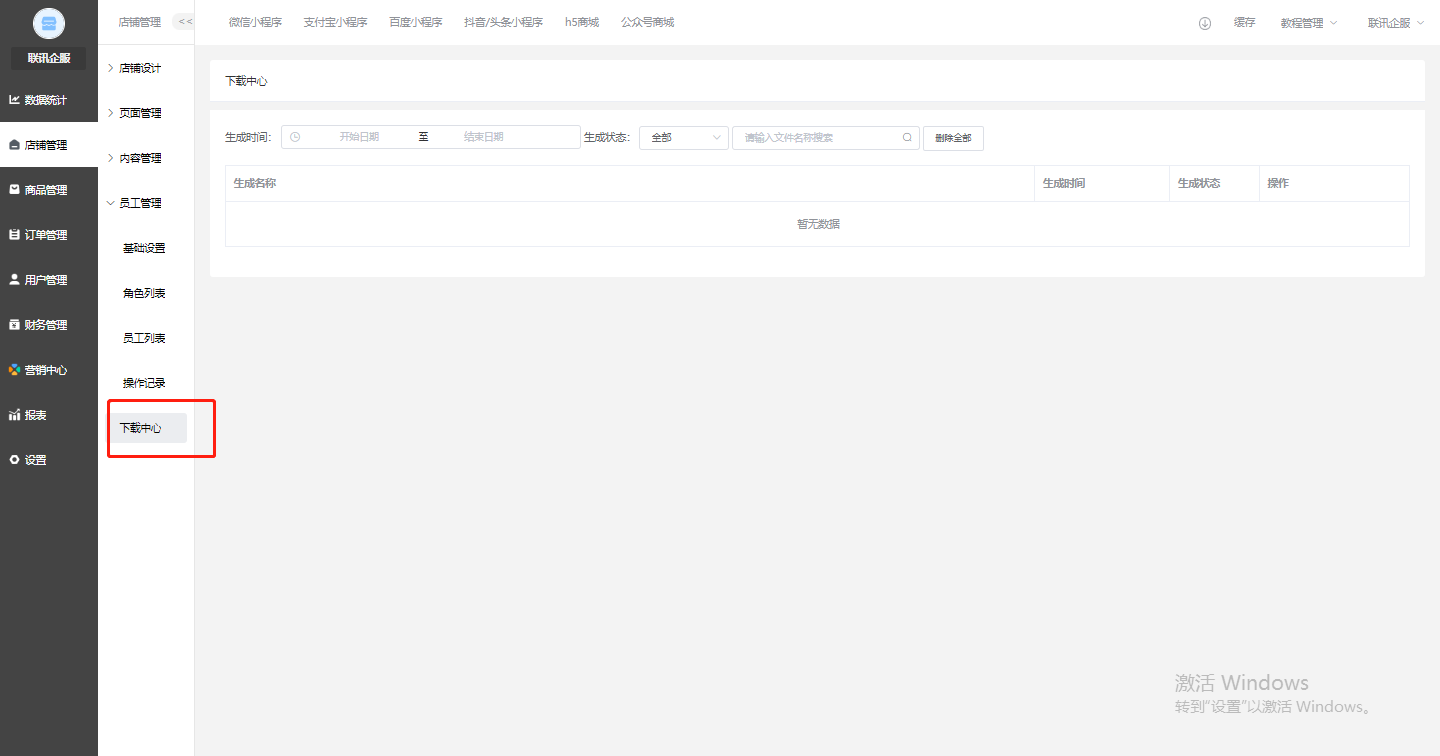1440x756 pixels.
Task: Click the 开始日期 date field
Action: pyautogui.click(x=359, y=137)
